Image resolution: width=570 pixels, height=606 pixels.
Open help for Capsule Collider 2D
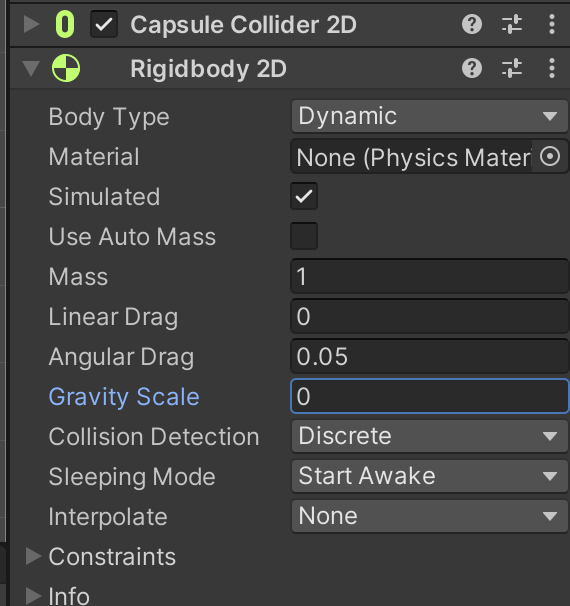[472, 25]
